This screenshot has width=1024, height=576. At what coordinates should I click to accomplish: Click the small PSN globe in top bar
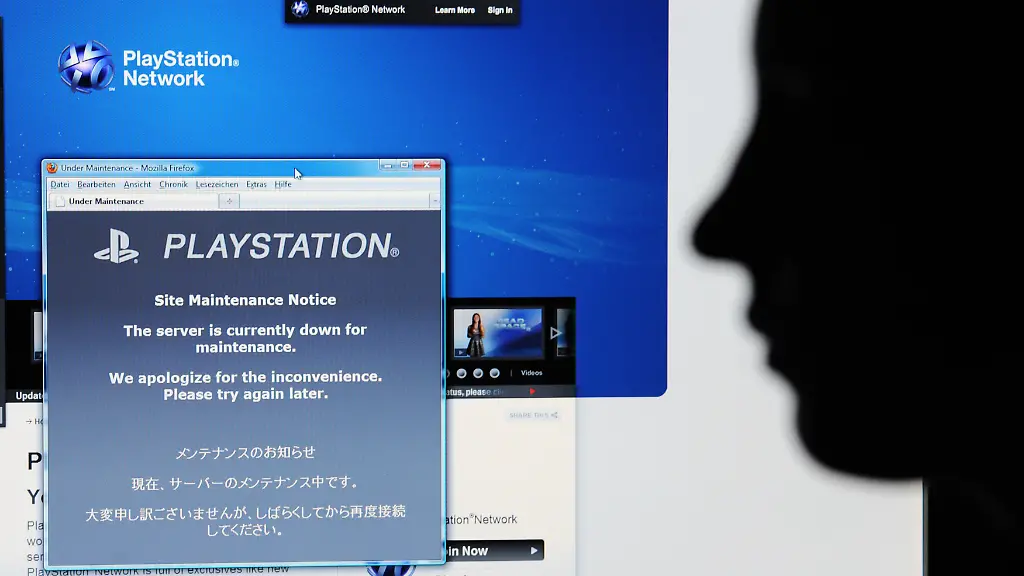point(300,9)
